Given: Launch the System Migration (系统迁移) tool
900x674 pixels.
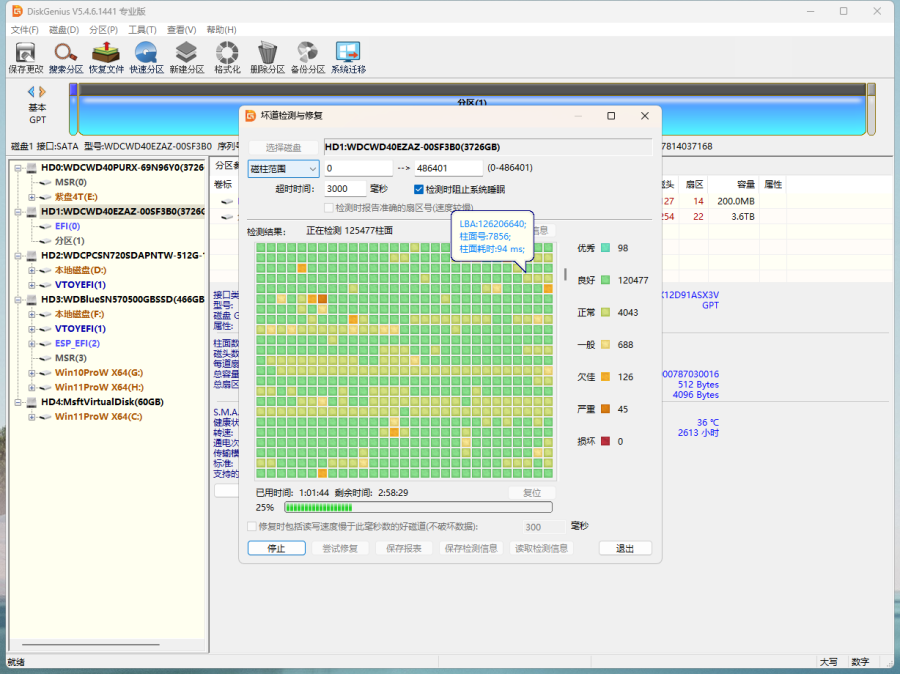Looking at the screenshot, I should 348,57.
